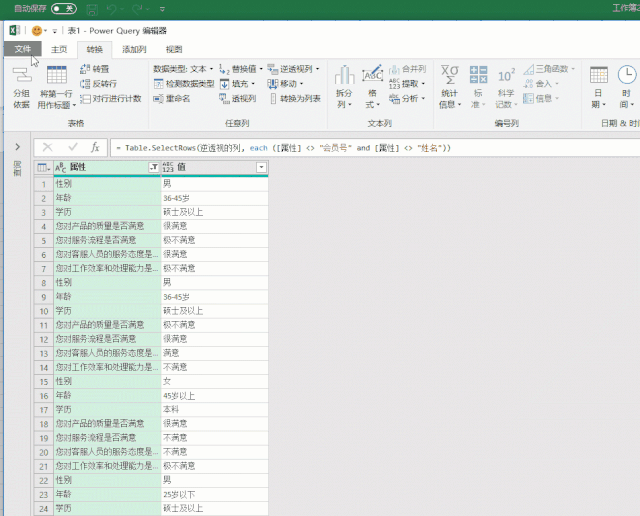
Task: Cancel formula edit with the X button
Action: (47, 147)
